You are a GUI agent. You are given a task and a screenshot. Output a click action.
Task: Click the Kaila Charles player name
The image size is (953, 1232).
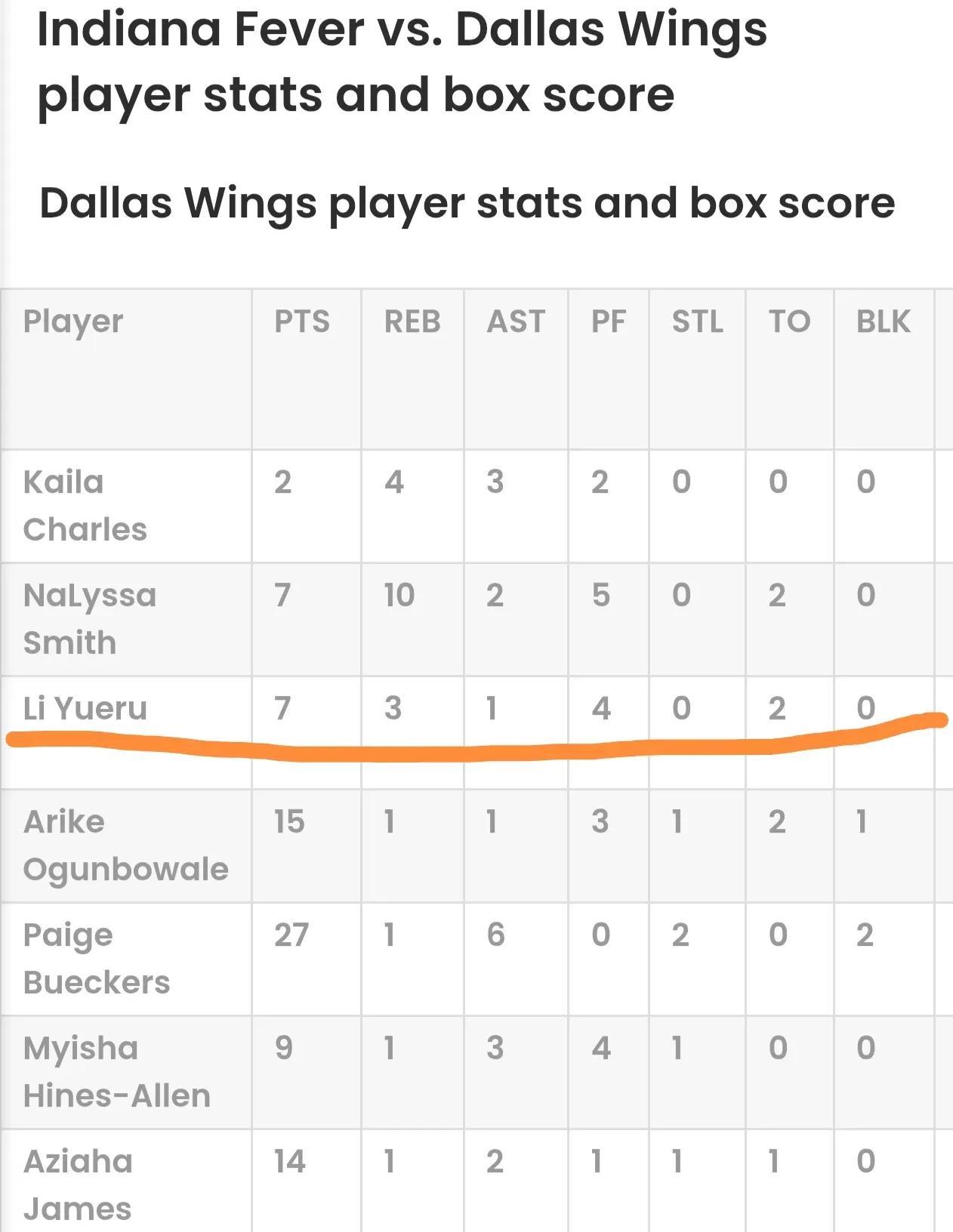(x=85, y=506)
